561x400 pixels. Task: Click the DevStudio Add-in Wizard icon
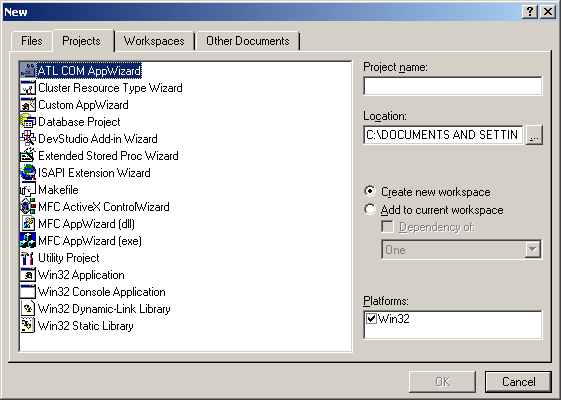[x=28, y=138]
